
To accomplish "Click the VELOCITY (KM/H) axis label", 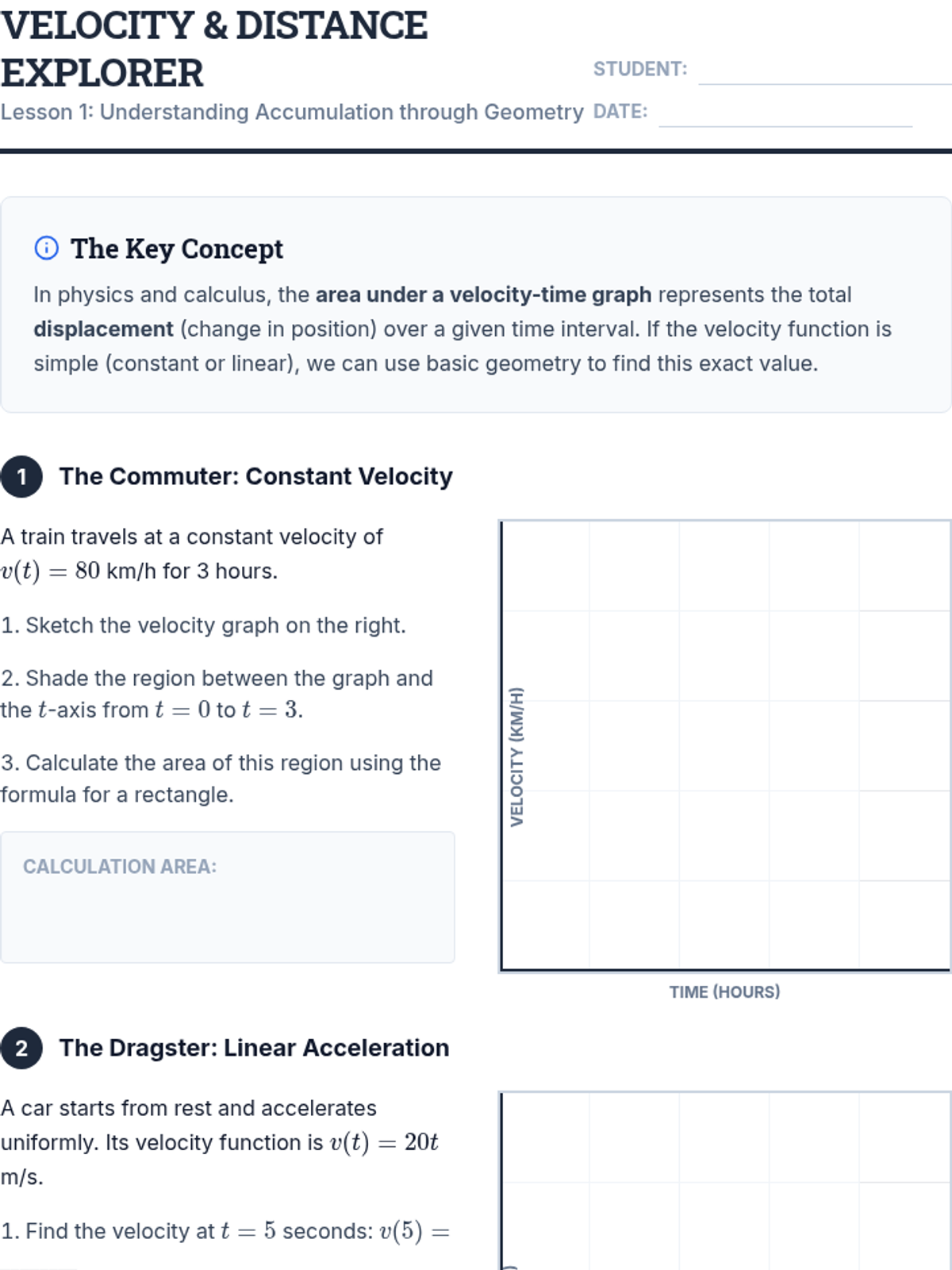I will click(516, 756).
